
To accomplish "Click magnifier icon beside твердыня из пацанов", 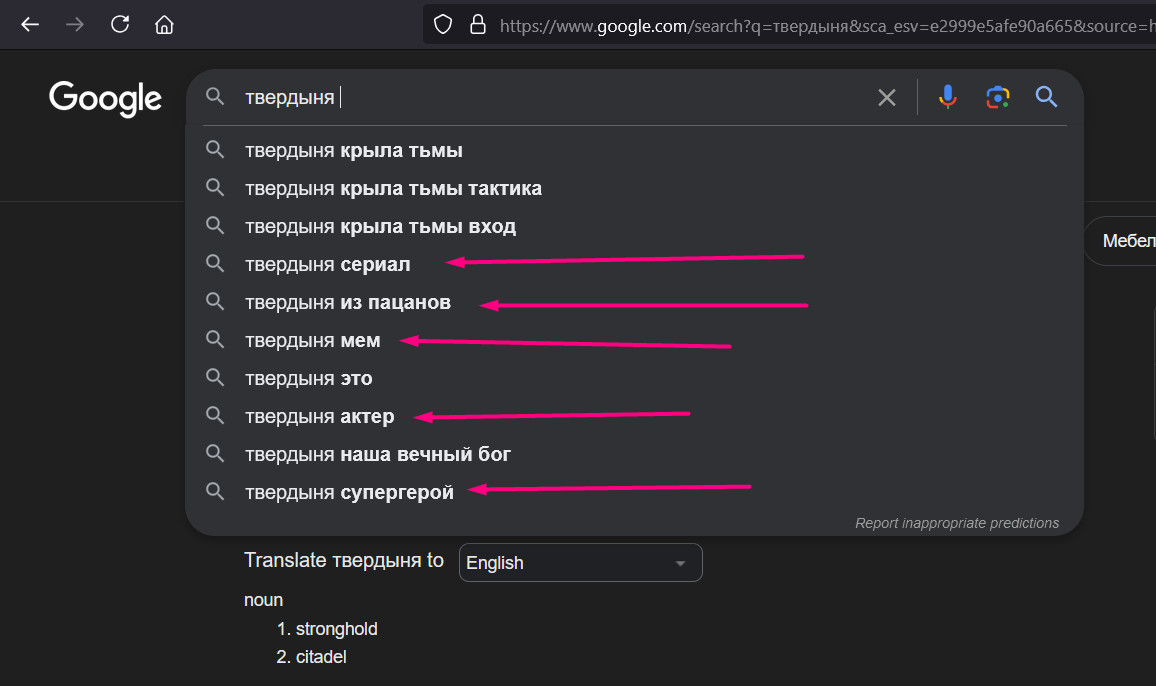I will 215,301.
